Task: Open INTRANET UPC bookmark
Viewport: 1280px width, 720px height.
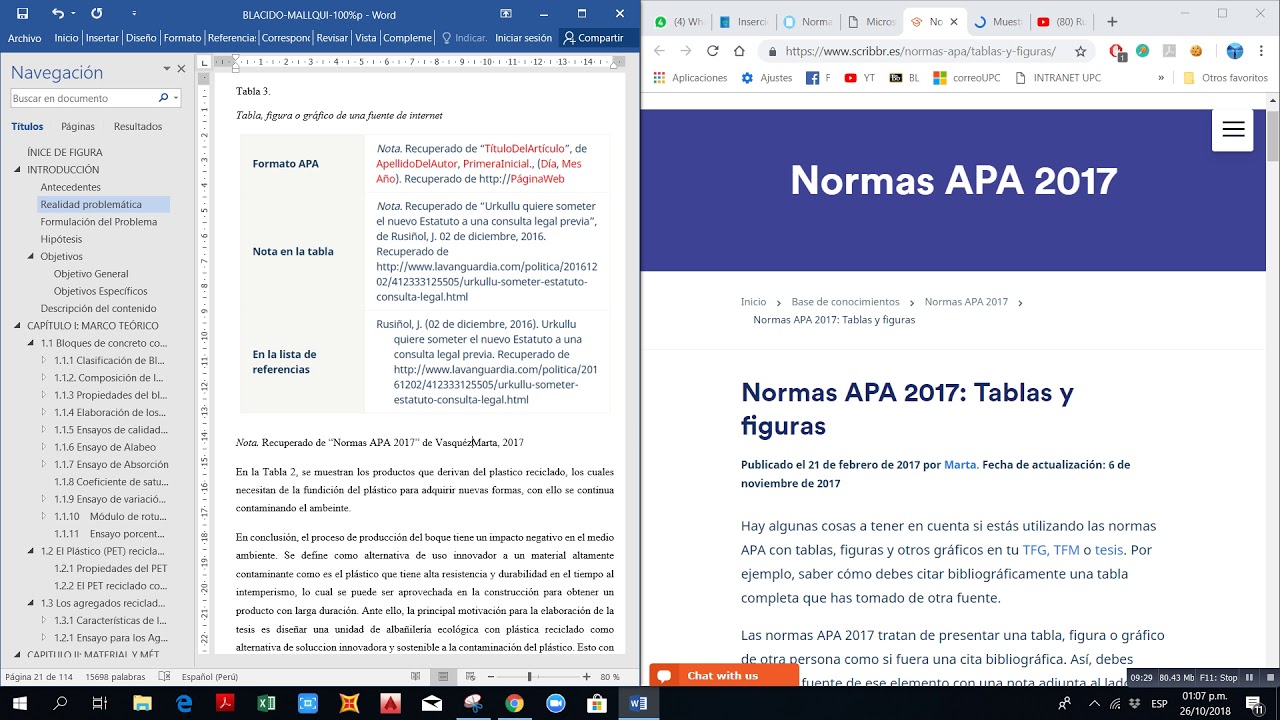Action: tap(1058, 77)
